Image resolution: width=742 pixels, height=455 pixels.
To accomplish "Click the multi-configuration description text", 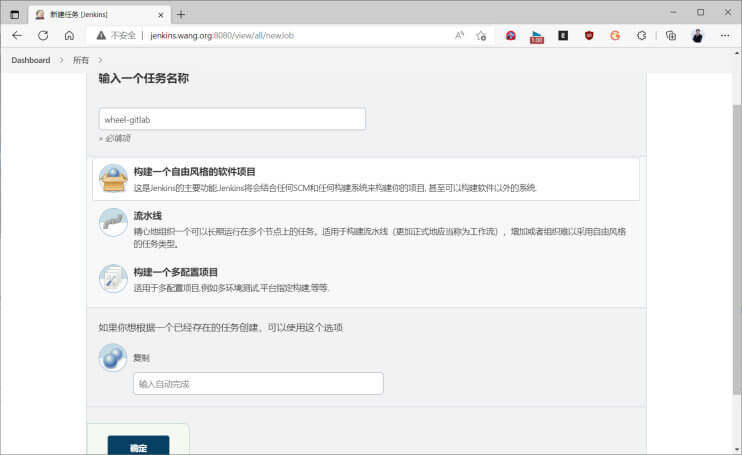I will pos(231,288).
